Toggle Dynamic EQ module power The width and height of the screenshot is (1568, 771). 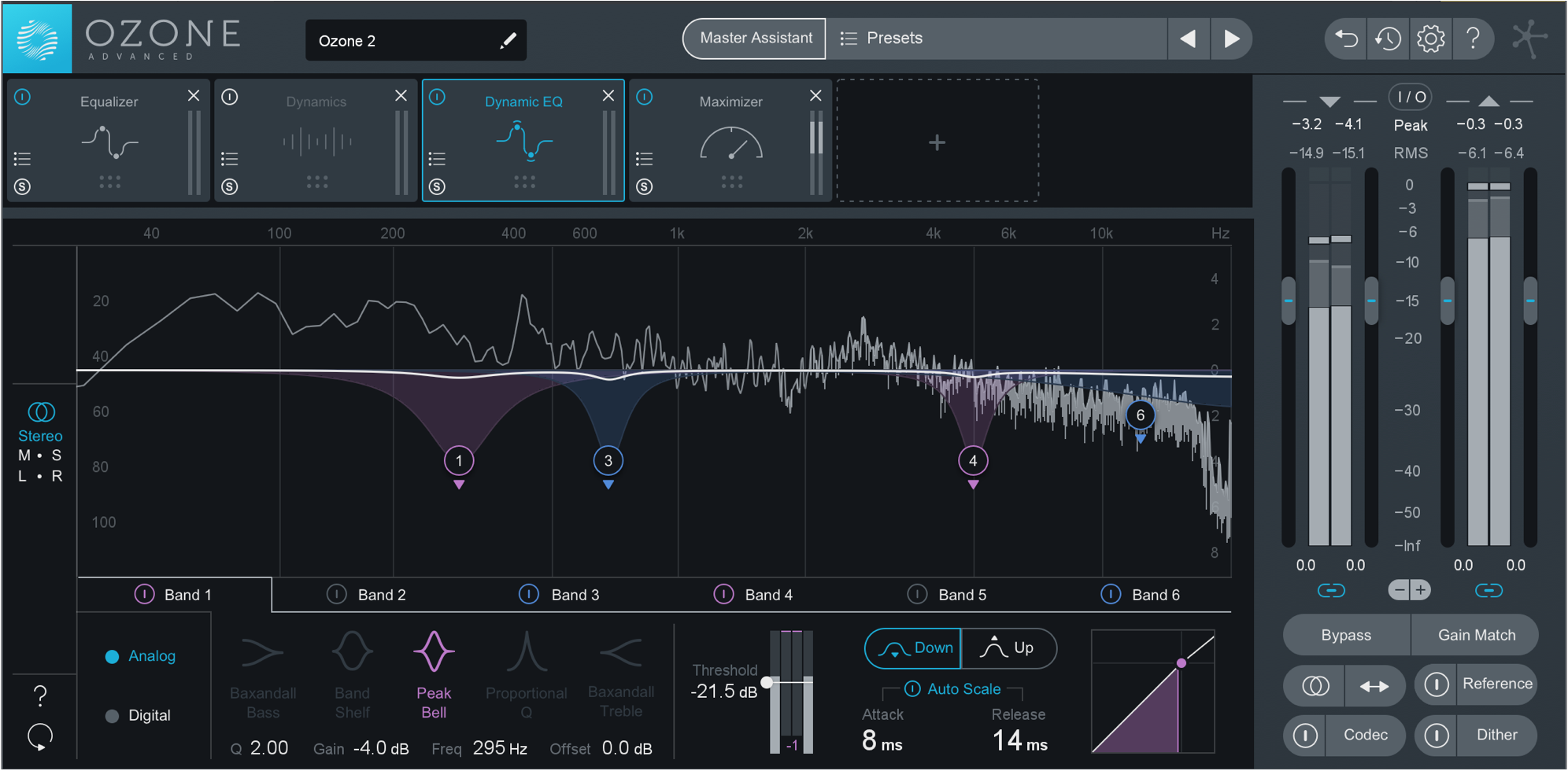tap(437, 97)
